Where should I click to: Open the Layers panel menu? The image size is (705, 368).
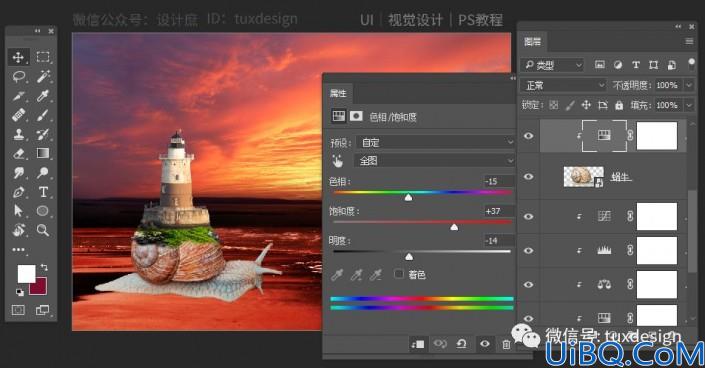pos(689,41)
